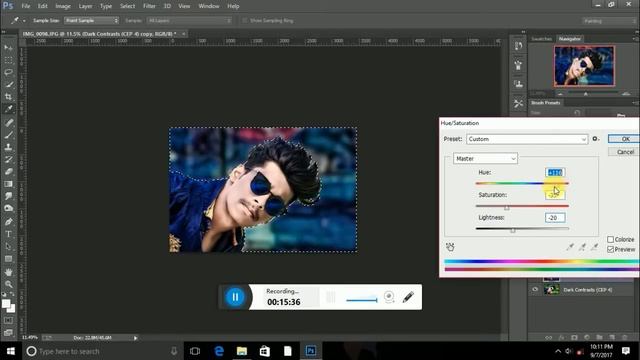
Task: Click the pen annotation icon on recorder bar
Action: click(408, 297)
